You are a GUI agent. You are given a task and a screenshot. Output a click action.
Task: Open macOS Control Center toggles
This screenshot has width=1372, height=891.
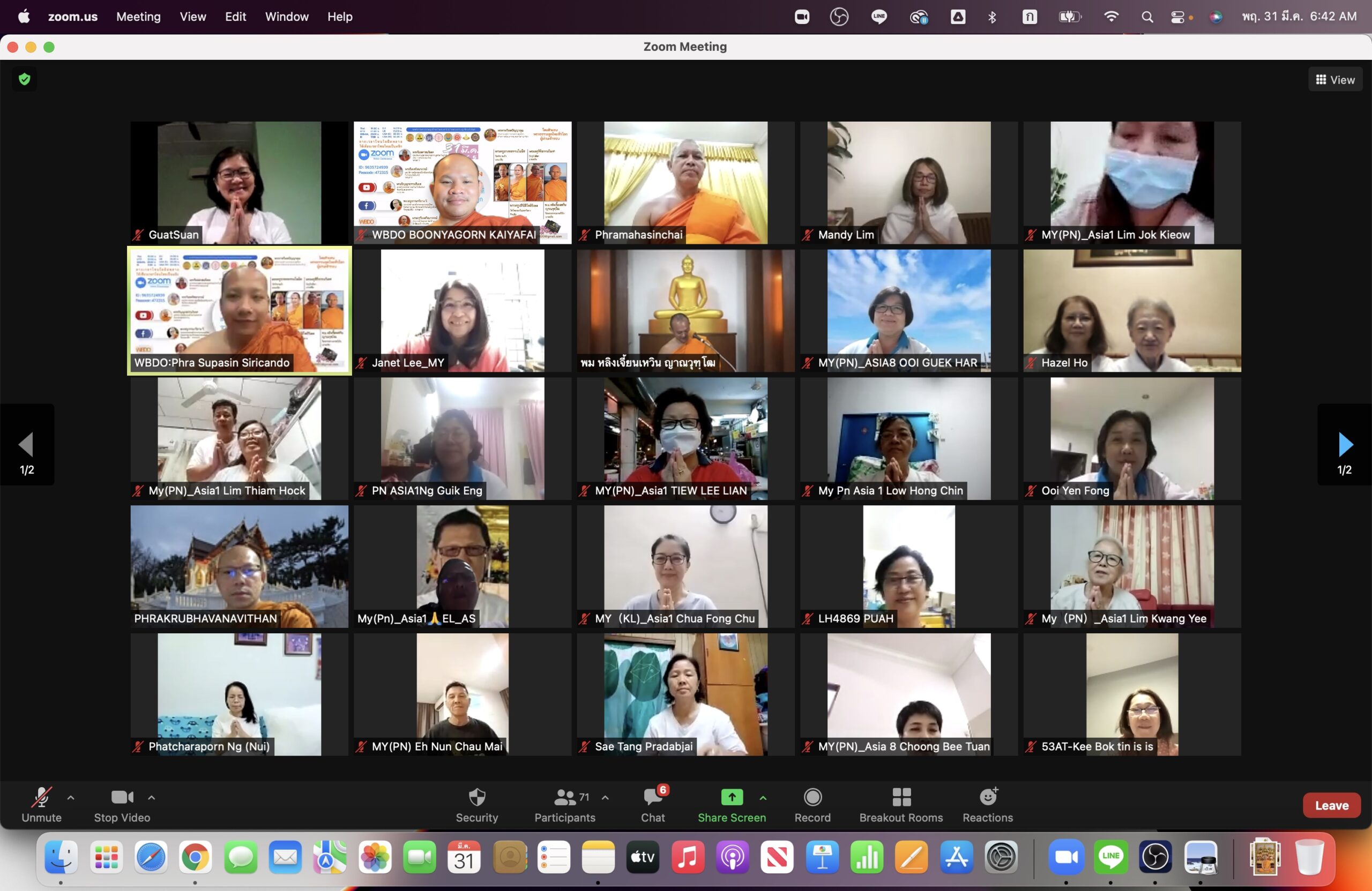(x=1177, y=17)
